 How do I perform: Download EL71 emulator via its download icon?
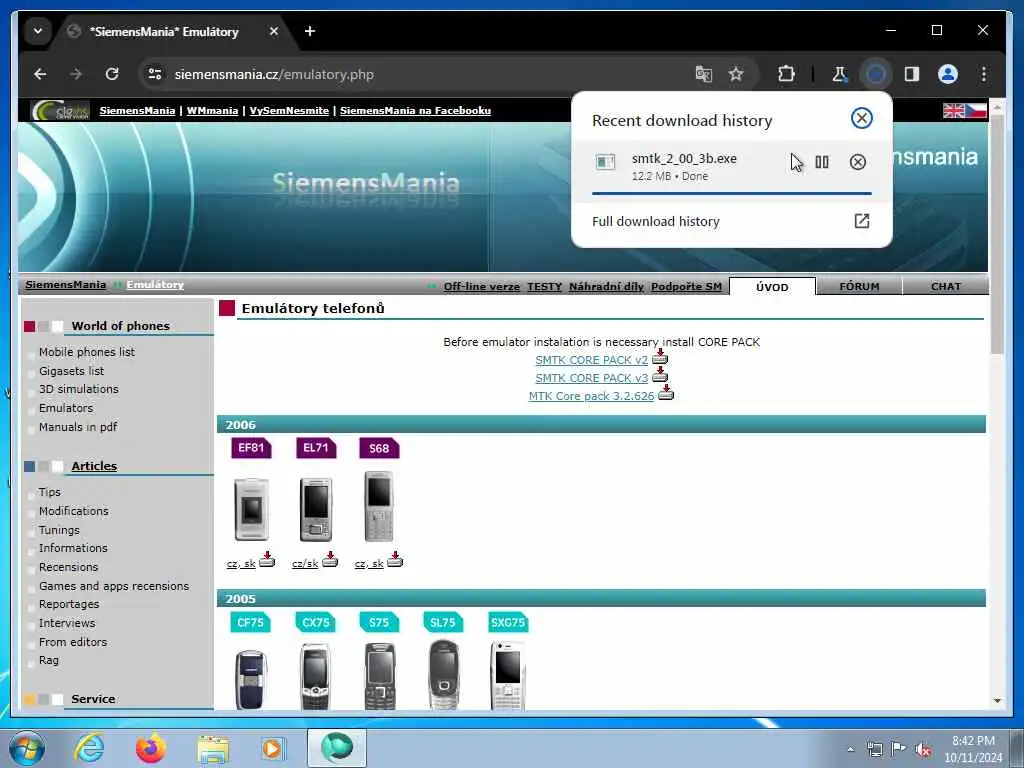[x=330, y=560]
